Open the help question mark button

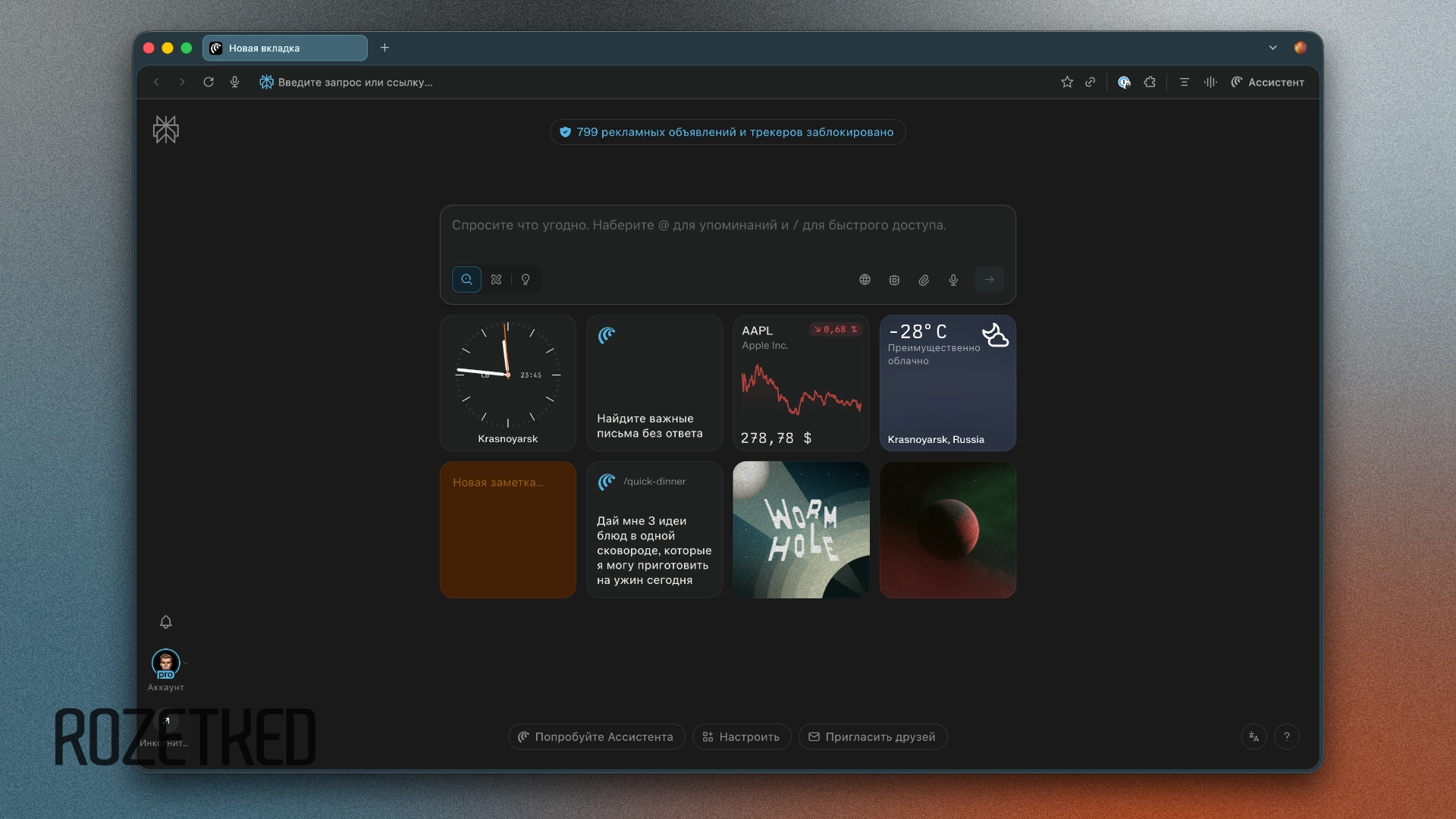coord(1287,736)
